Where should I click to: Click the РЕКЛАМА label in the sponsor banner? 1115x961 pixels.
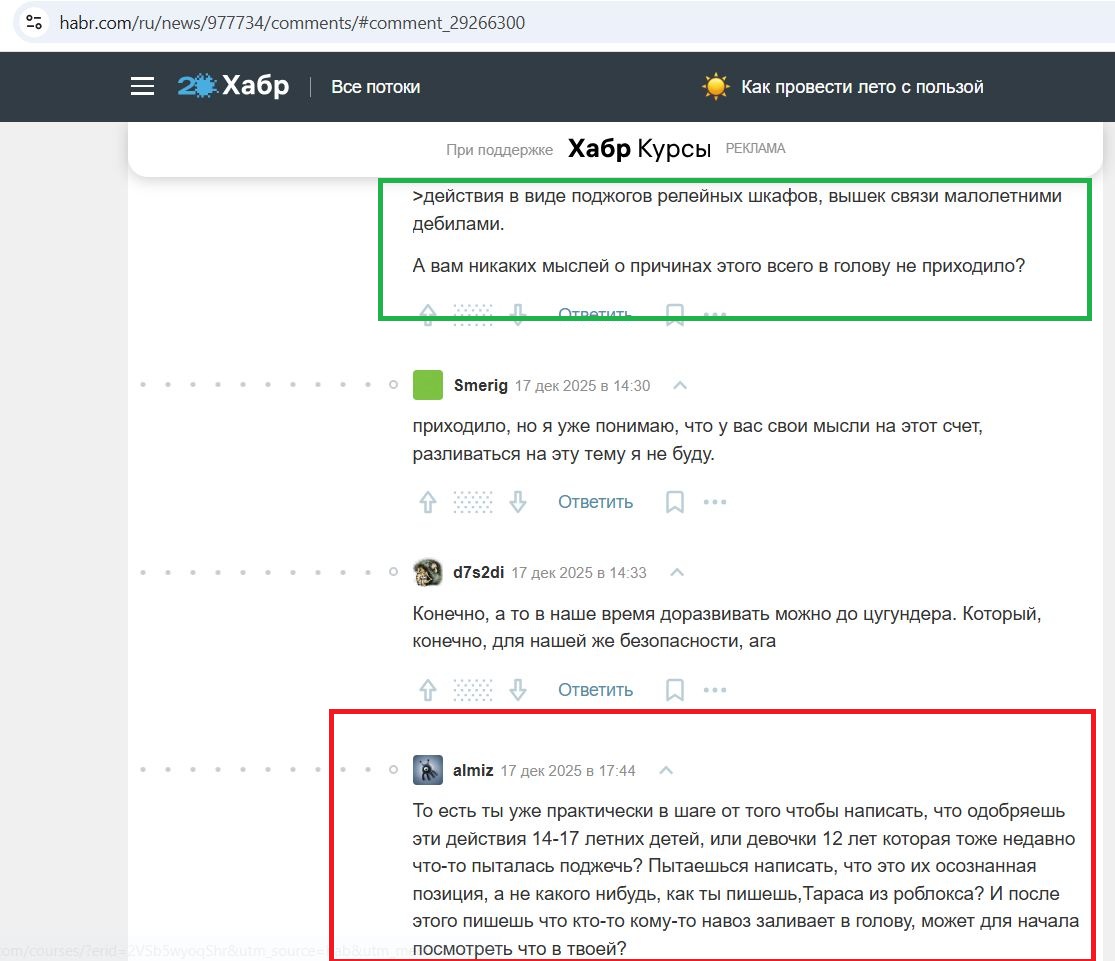pos(755,149)
